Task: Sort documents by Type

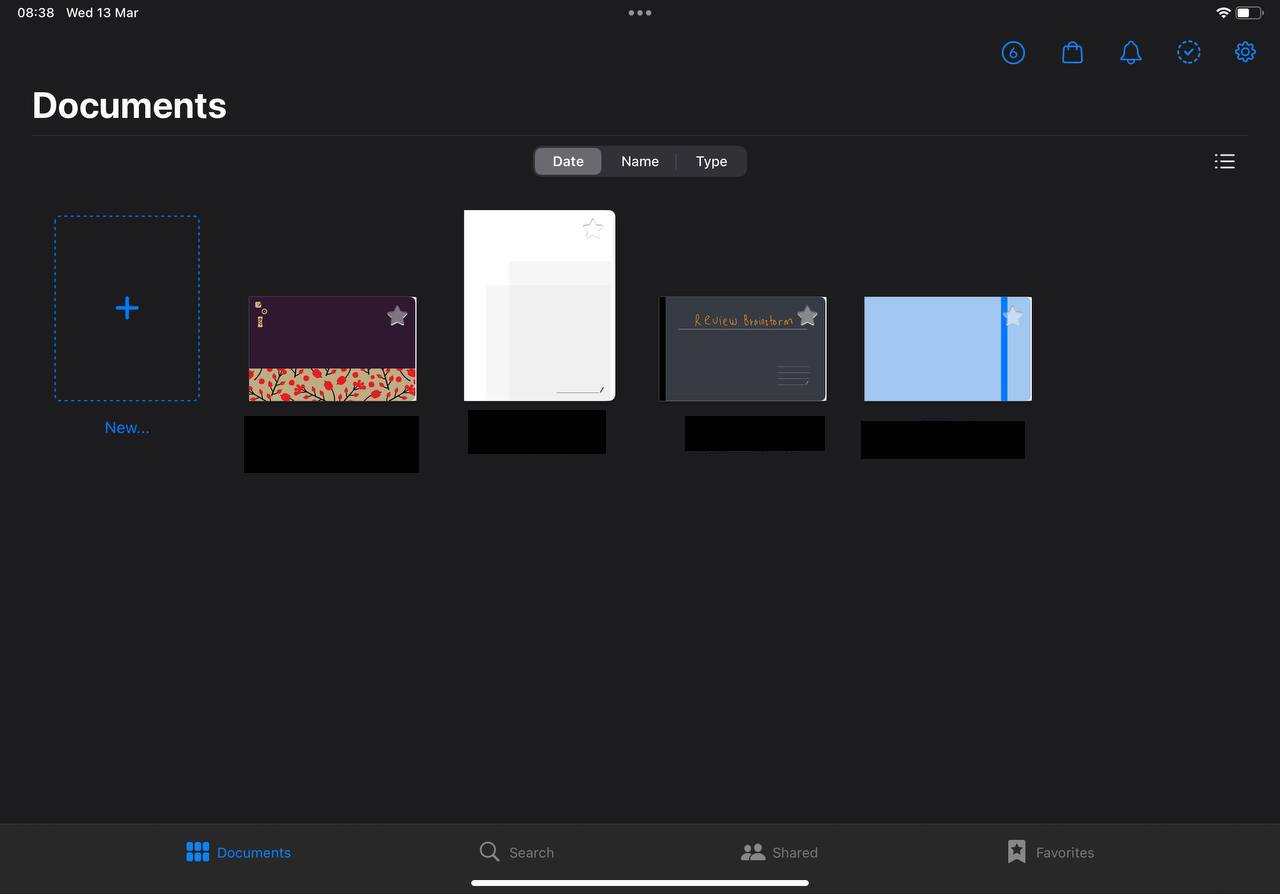Action: coord(711,161)
